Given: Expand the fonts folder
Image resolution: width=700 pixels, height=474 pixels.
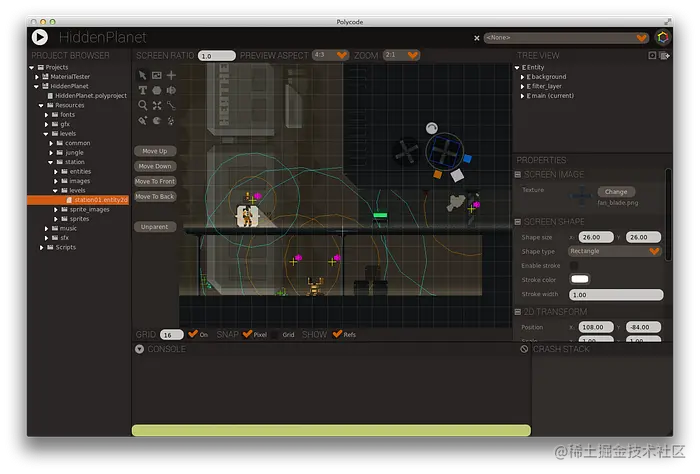Looking at the screenshot, I should coord(46,115).
